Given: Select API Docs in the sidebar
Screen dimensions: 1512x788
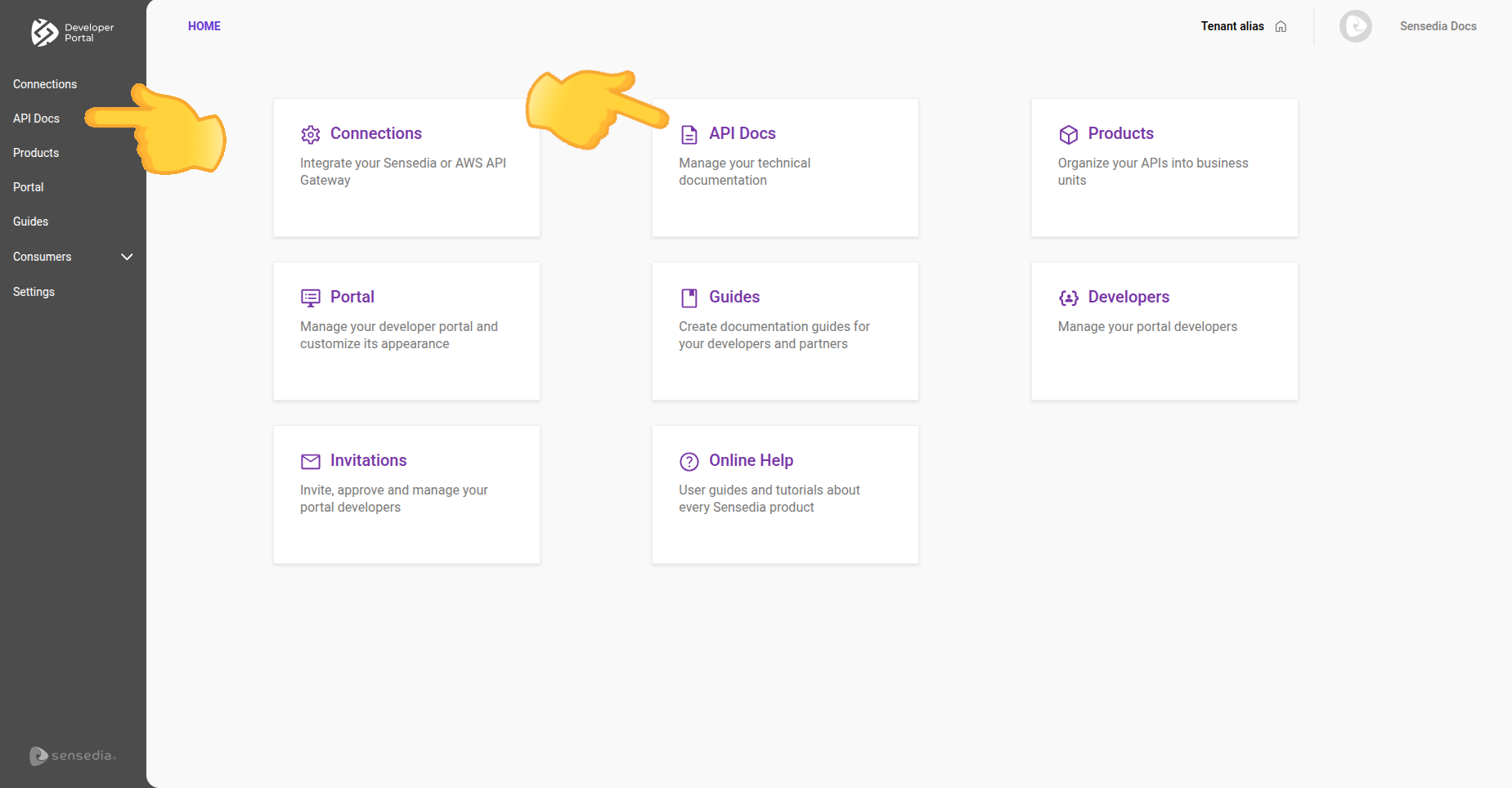Looking at the screenshot, I should [x=36, y=118].
